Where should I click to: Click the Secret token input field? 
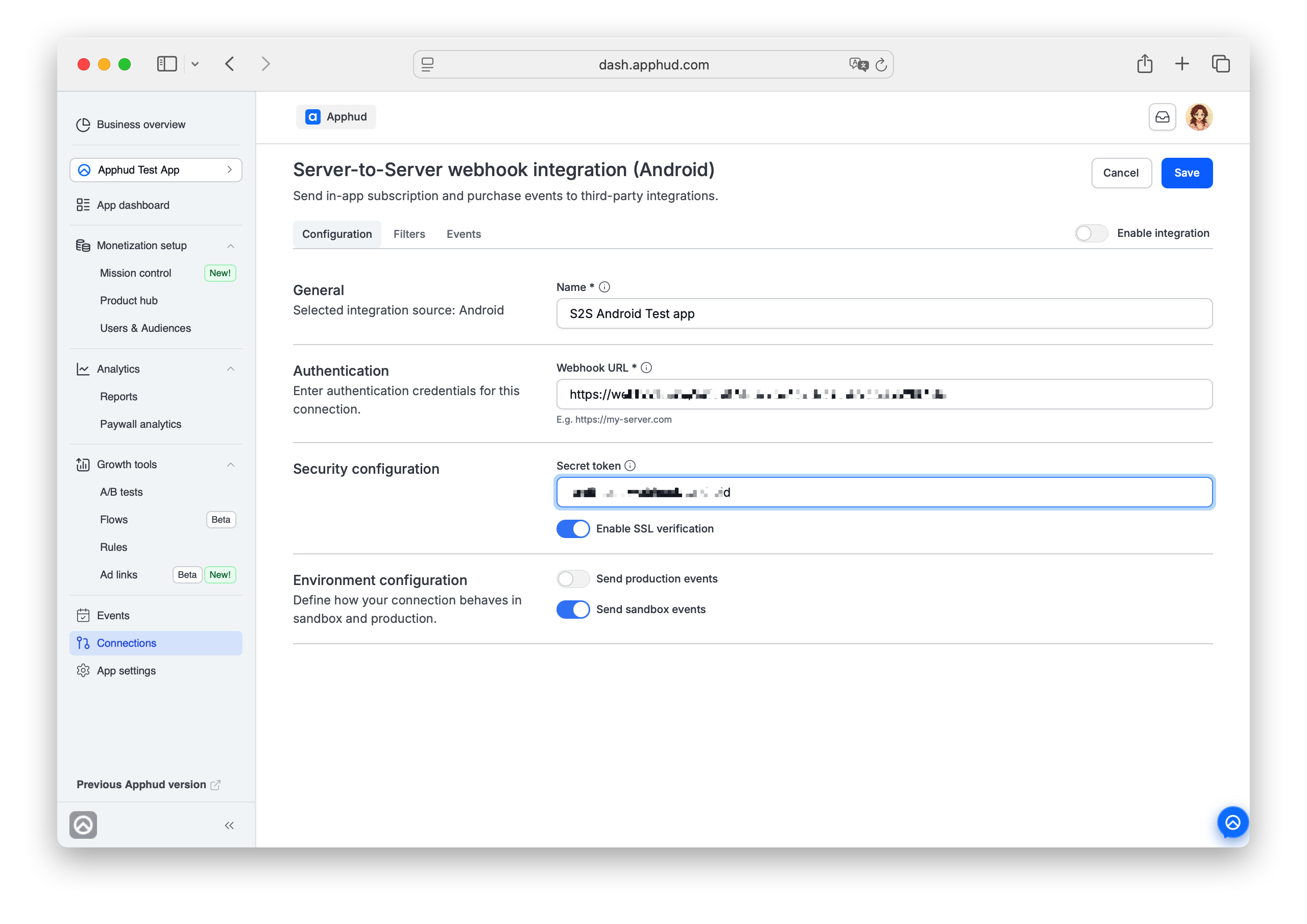point(884,492)
